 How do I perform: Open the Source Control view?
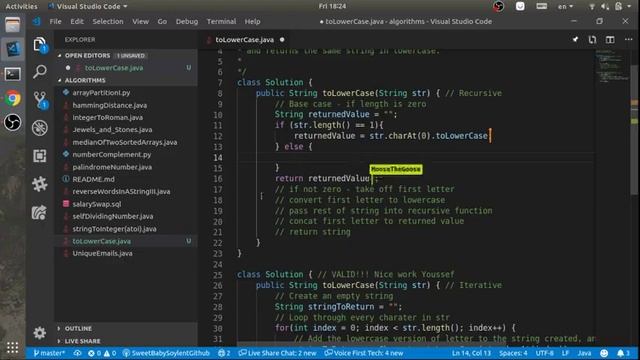[40, 100]
